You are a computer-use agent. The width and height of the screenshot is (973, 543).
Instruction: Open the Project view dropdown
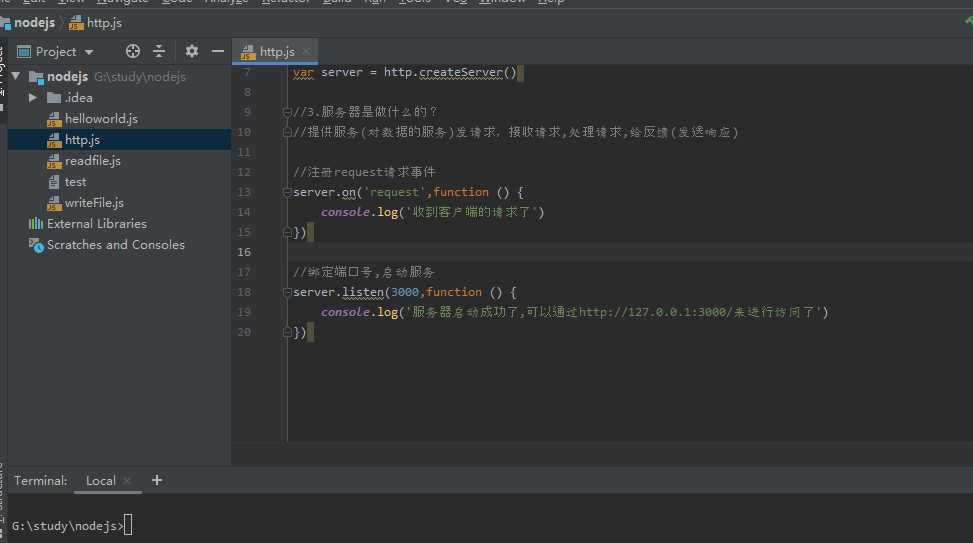89,52
